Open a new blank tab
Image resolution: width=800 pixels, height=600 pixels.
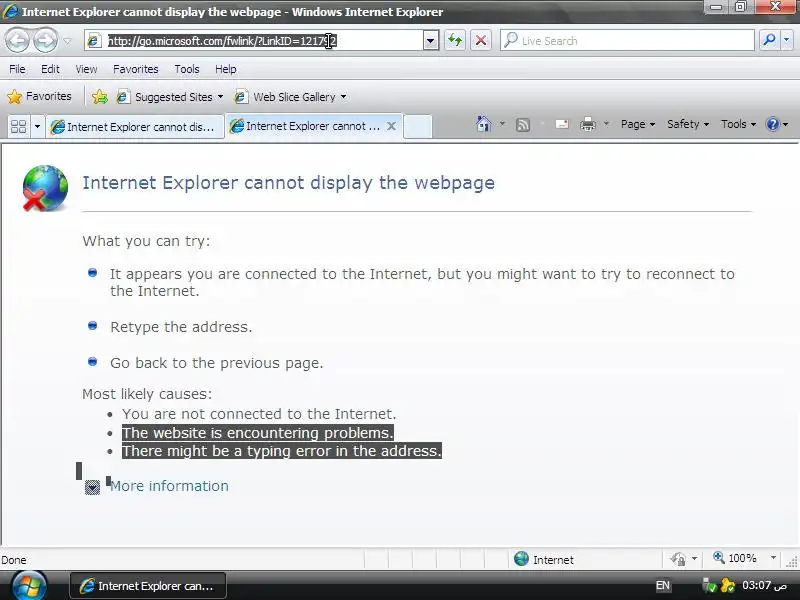(x=418, y=127)
